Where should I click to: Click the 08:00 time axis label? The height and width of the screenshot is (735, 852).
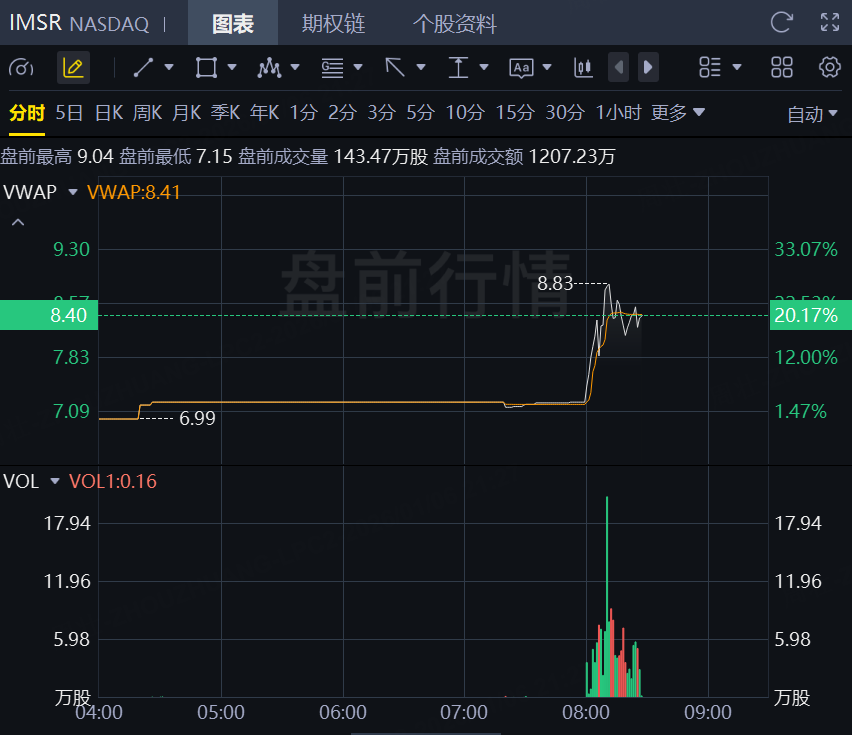point(586,712)
